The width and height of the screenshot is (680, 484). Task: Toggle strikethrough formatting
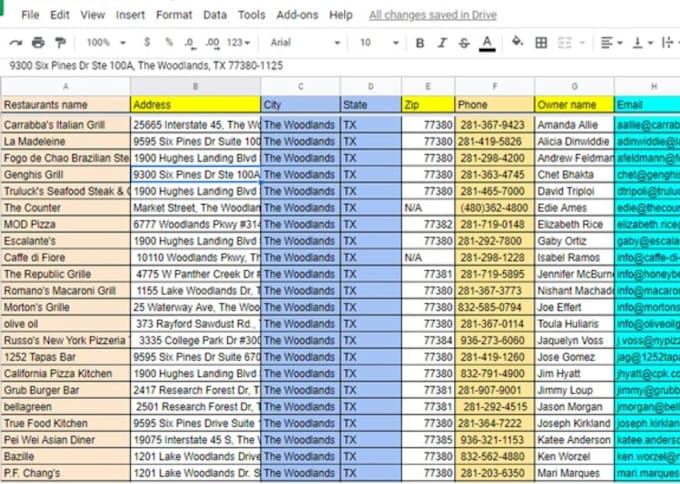pyautogui.click(x=464, y=43)
